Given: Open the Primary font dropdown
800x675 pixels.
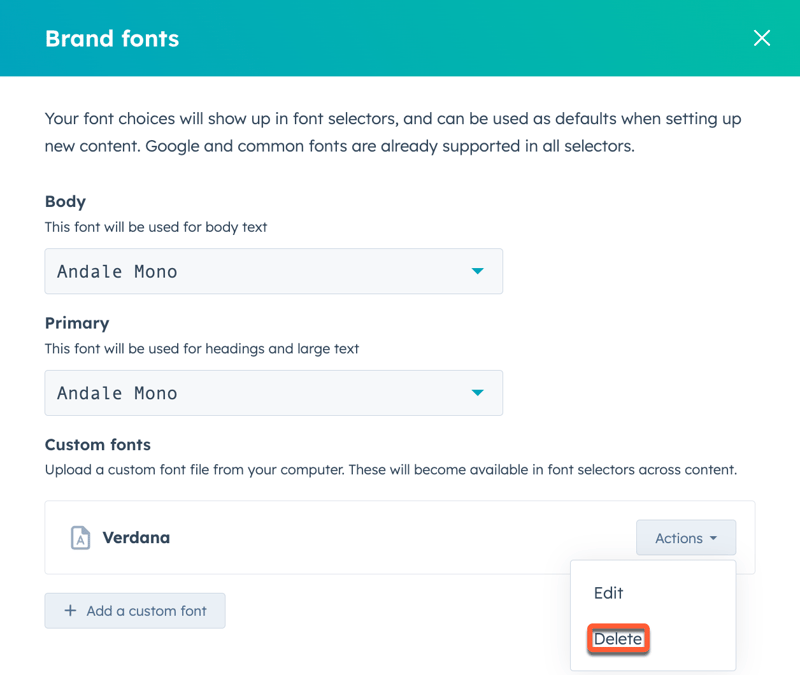Looking at the screenshot, I should (x=273, y=393).
